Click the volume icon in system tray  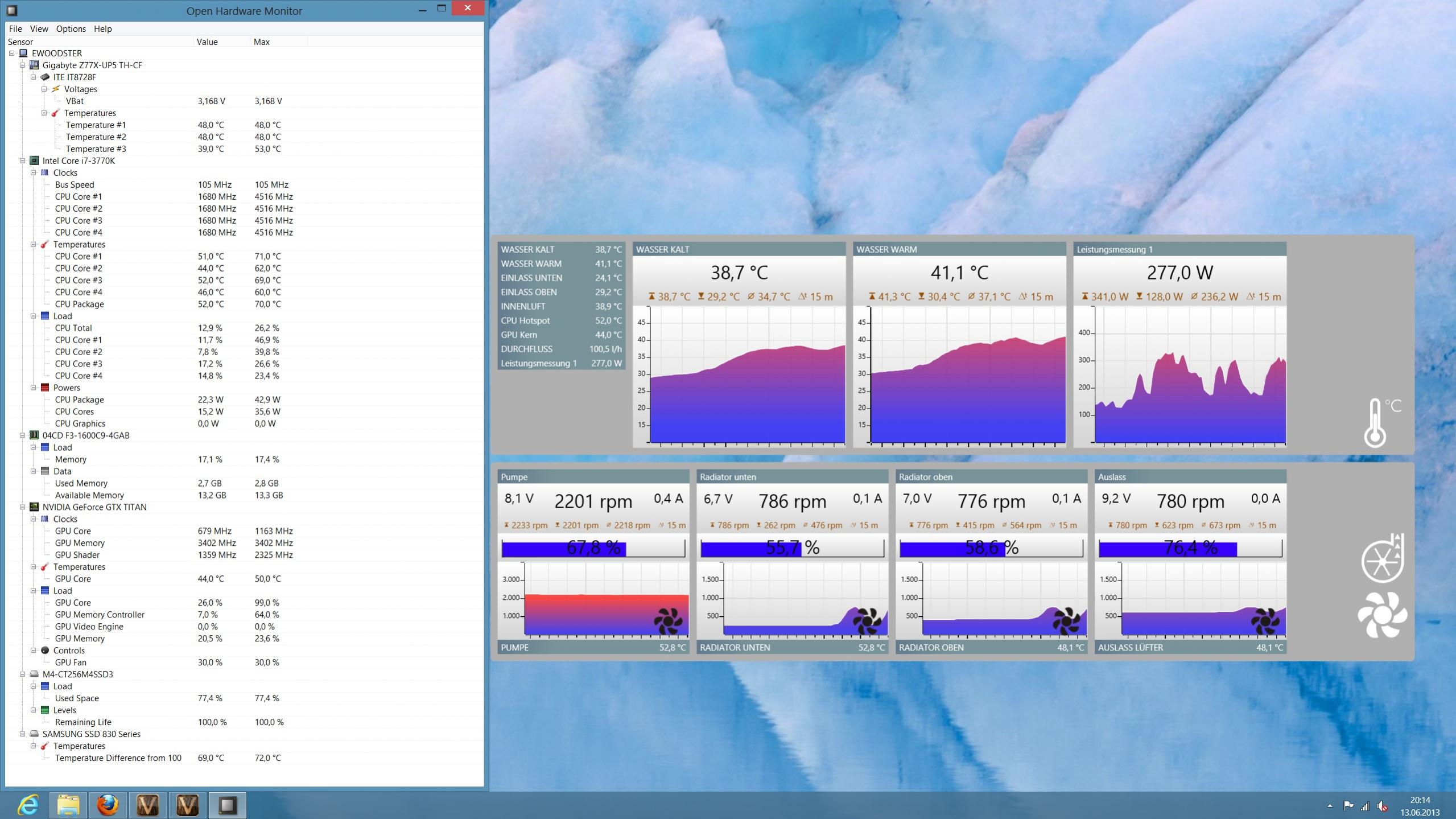pos(1382,806)
